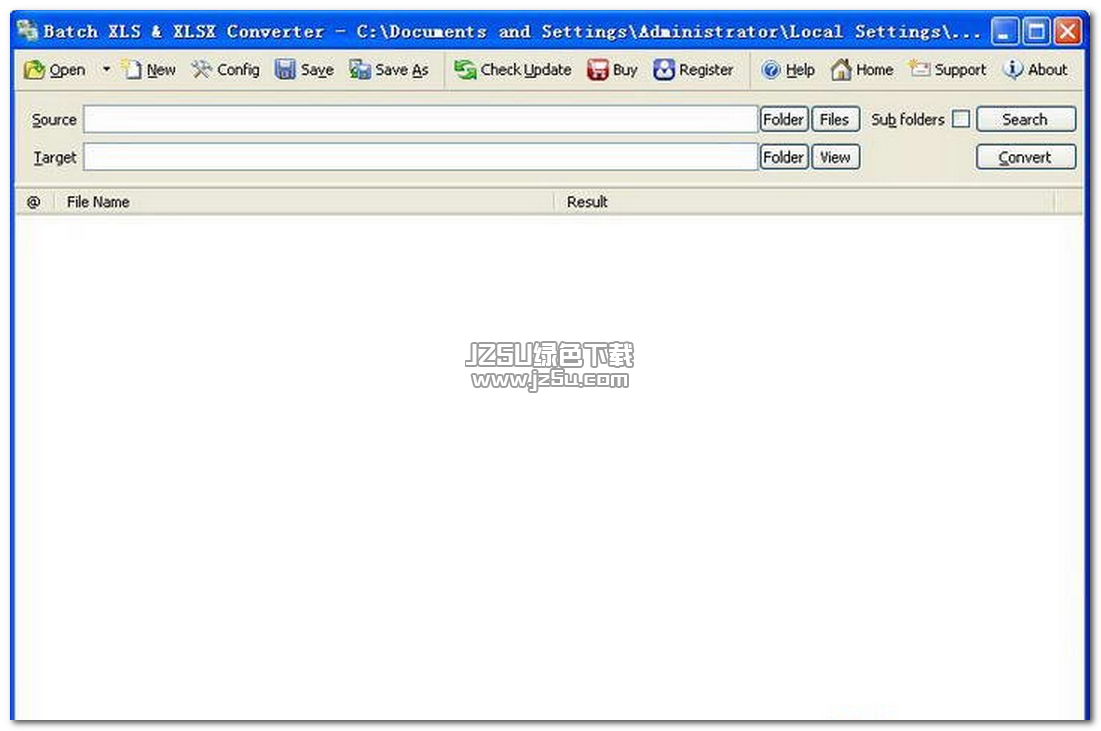Focus the Target path field
The width and height of the screenshot is (1101, 731).
[x=421, y=157]
